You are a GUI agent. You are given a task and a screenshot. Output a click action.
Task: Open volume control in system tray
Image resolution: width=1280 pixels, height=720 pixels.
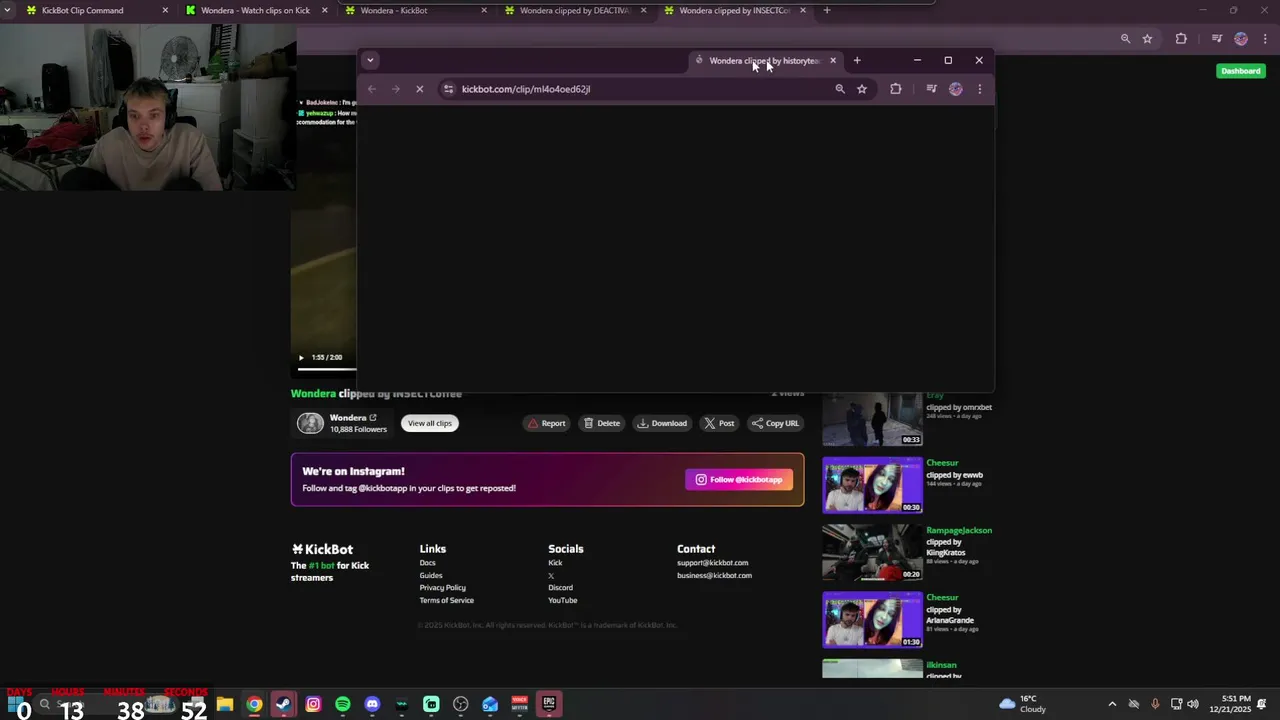(x=1192, y=704)
